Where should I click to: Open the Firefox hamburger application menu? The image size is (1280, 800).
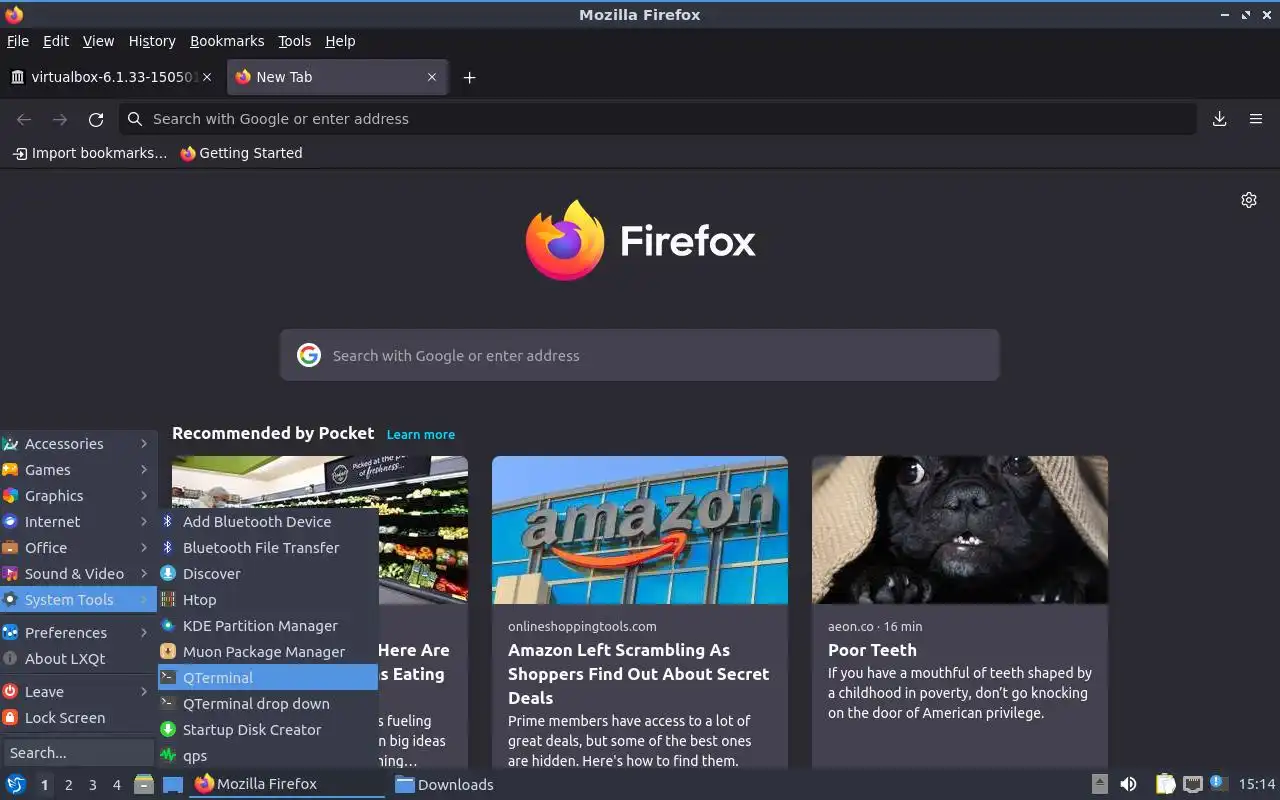click(1256, 119)
